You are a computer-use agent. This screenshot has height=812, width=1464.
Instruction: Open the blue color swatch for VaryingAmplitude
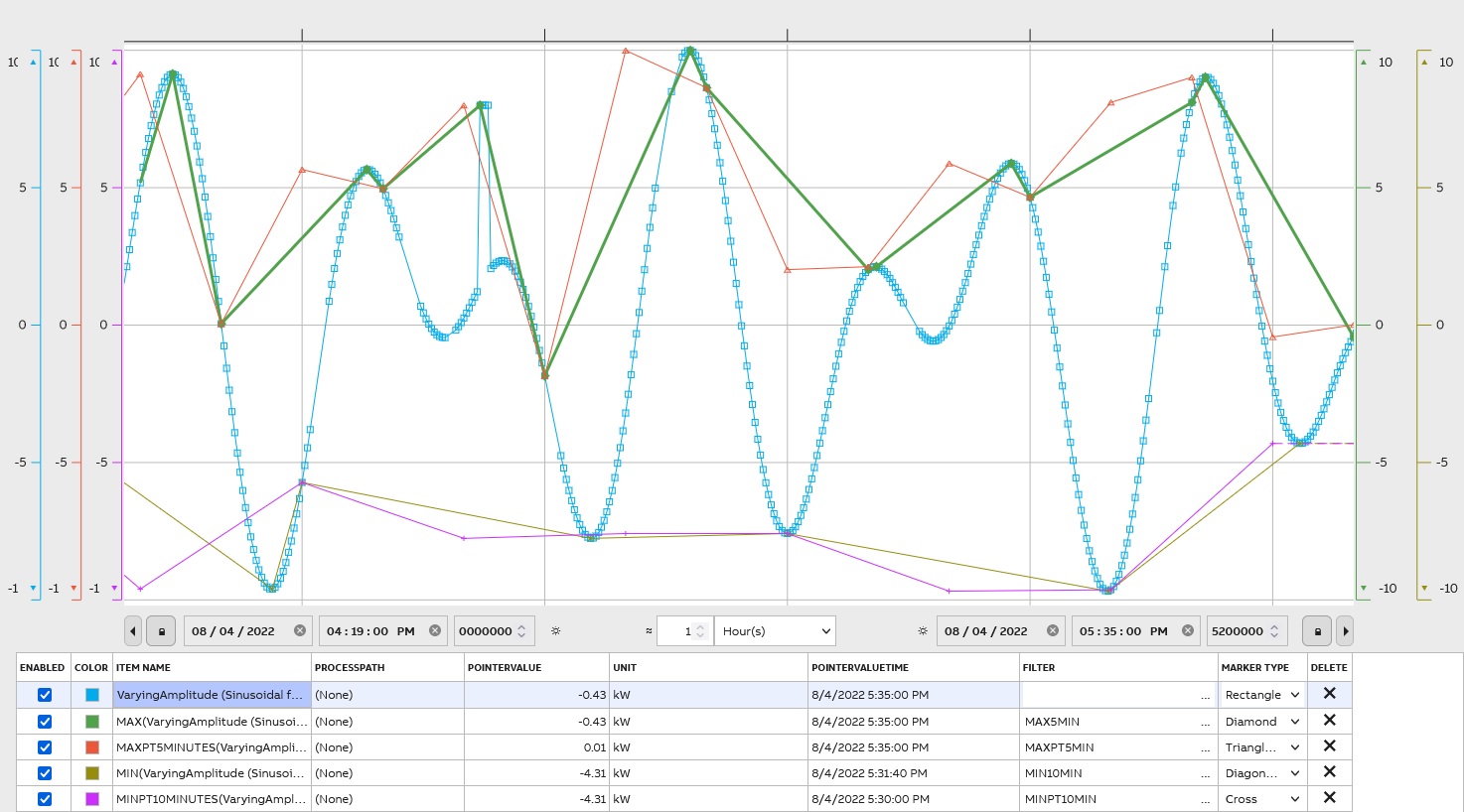click(x=91, y=695)
